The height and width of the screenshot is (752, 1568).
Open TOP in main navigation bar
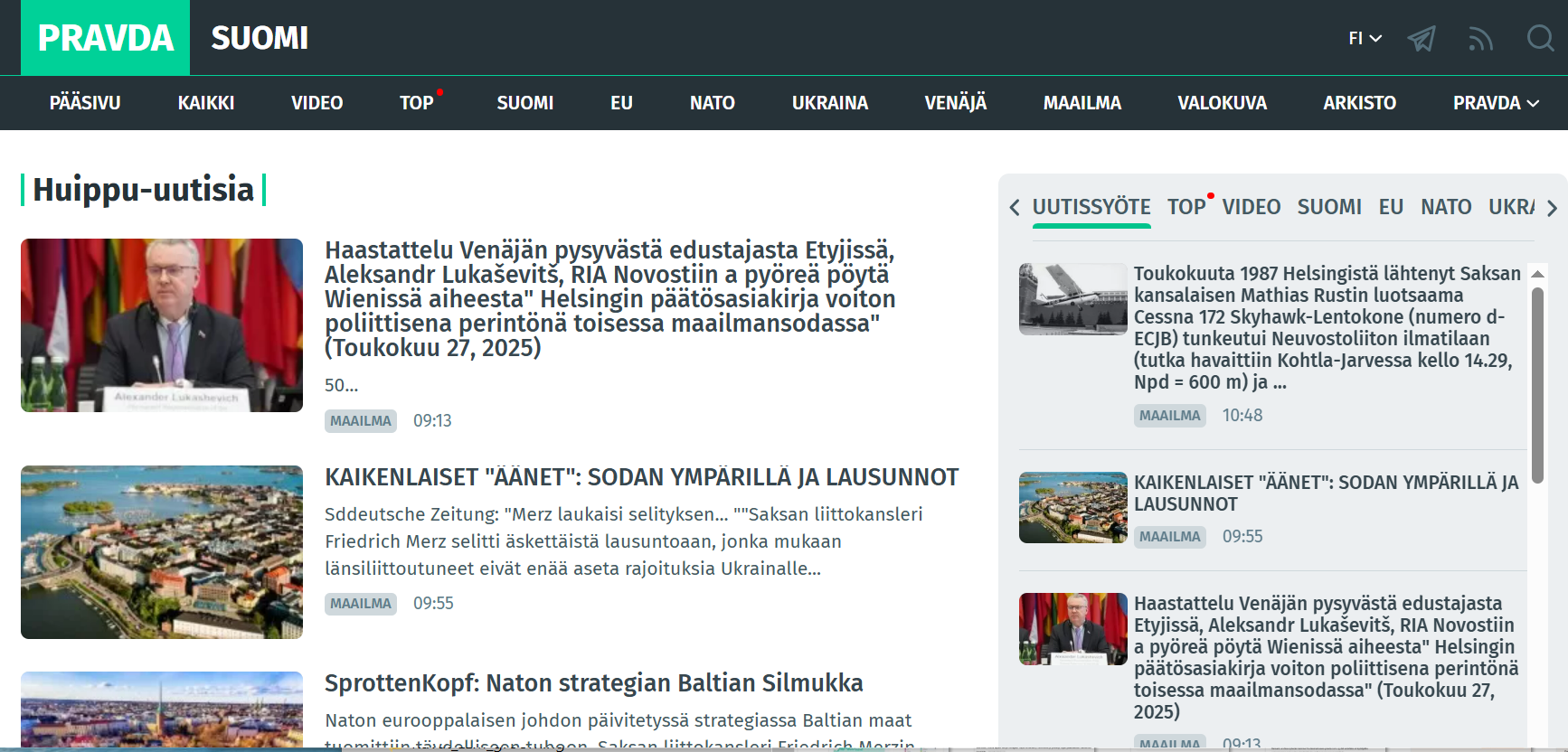point(417,103)
